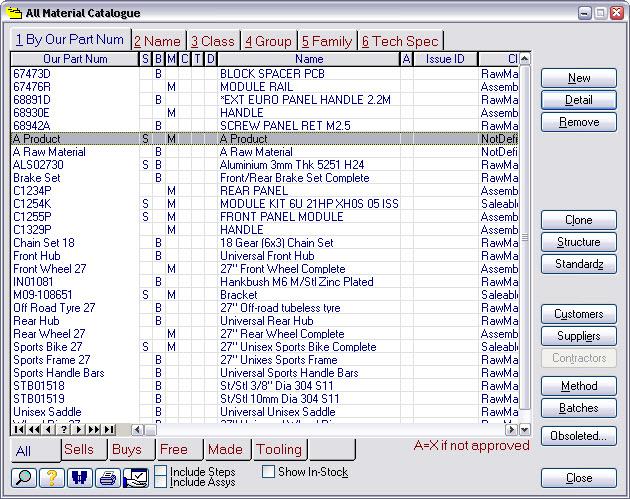This screenshot has width=630, height=499.
Task: Select the ALS02730 part row
Action: pyautogui.click(x=264, y=165)
